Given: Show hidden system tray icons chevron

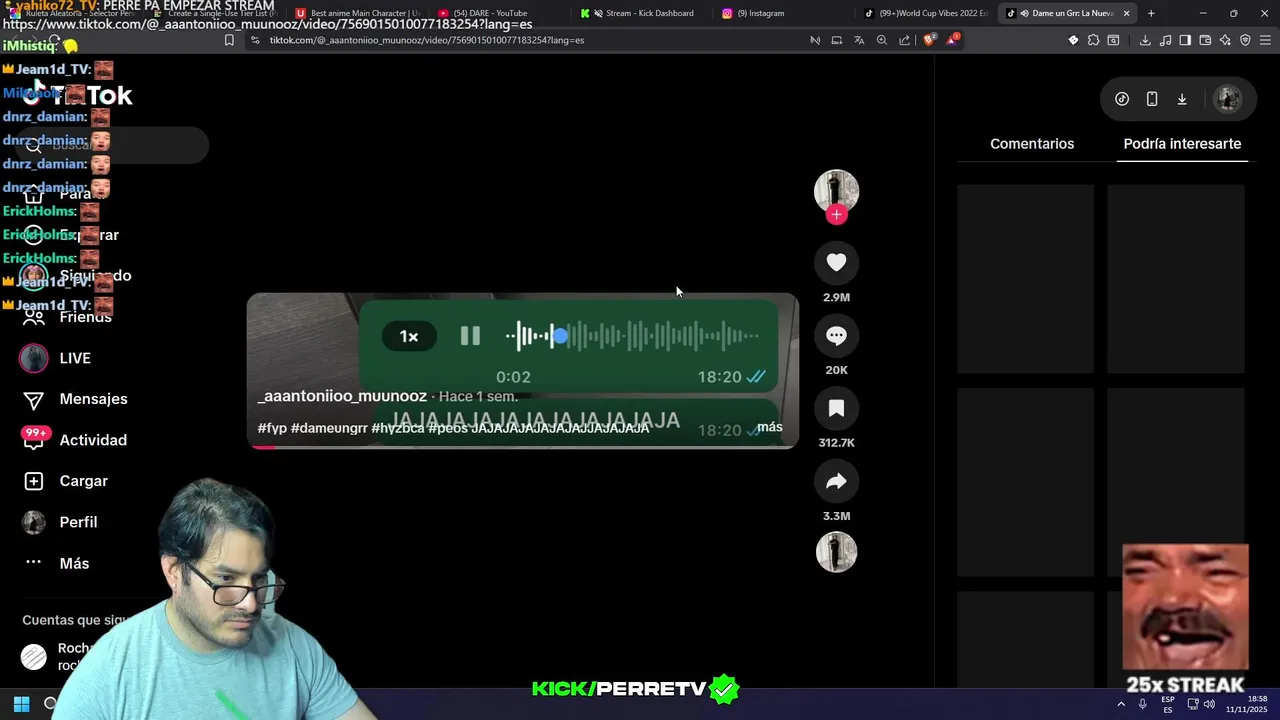Looking at the screenshot, I should 1120,704.
